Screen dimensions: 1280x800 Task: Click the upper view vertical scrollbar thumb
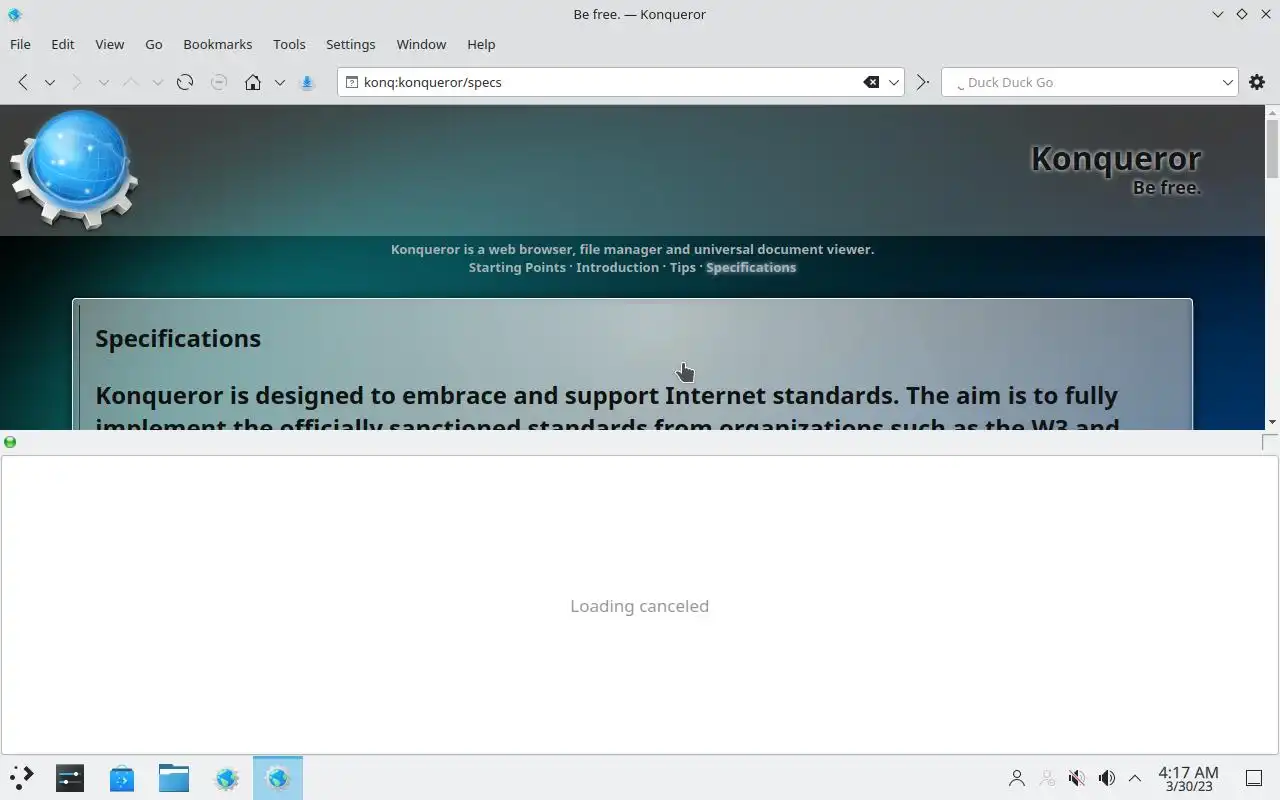(x=1272, y=148)
